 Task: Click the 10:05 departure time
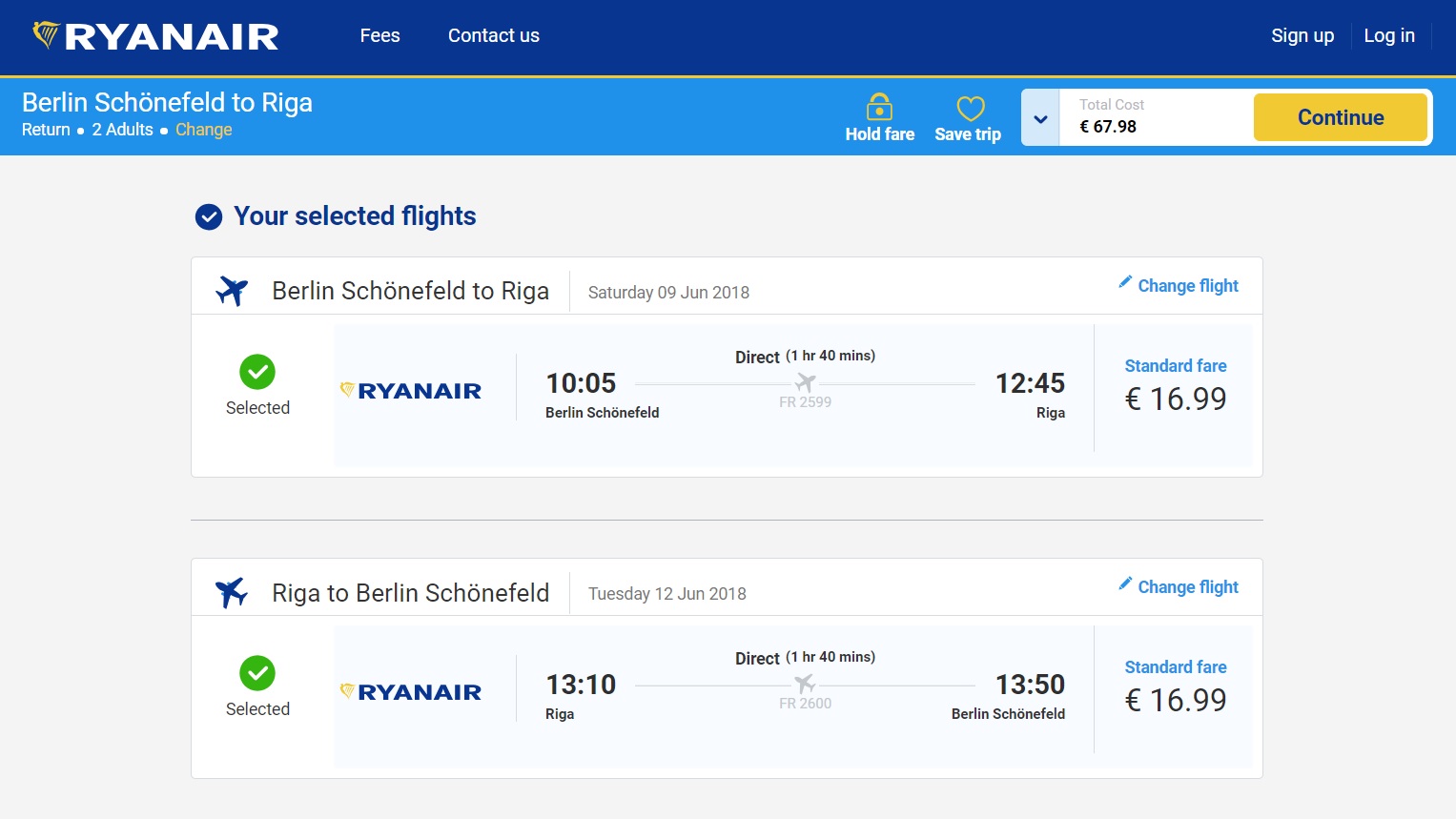581,383
